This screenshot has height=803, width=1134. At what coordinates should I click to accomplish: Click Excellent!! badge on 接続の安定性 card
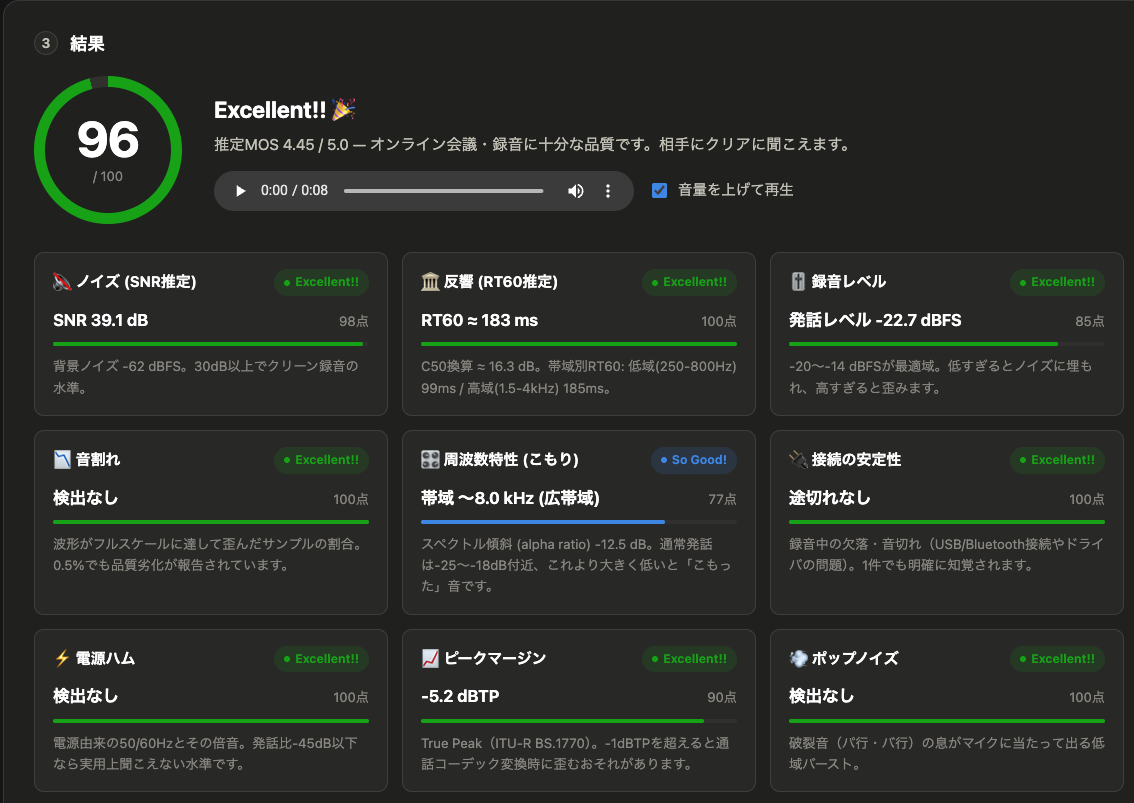coord(1057,460)
